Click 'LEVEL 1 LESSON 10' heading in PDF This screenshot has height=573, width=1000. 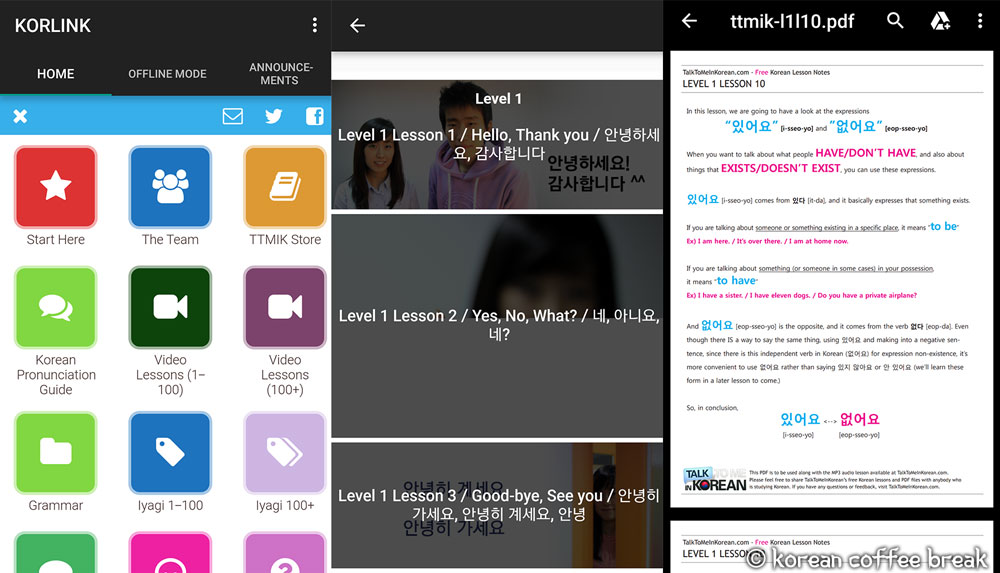point(723,84)
